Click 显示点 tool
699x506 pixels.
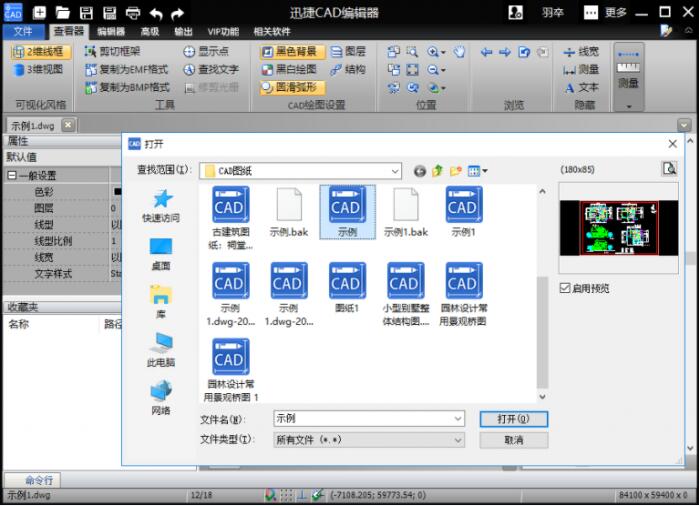(x=206, y=51)
